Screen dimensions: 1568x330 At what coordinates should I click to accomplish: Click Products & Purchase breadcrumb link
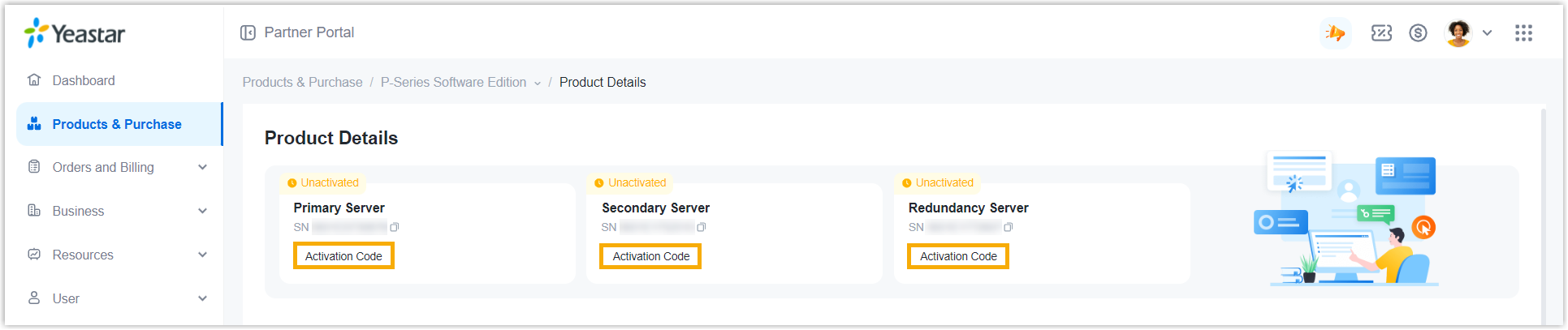coord(302,83)
